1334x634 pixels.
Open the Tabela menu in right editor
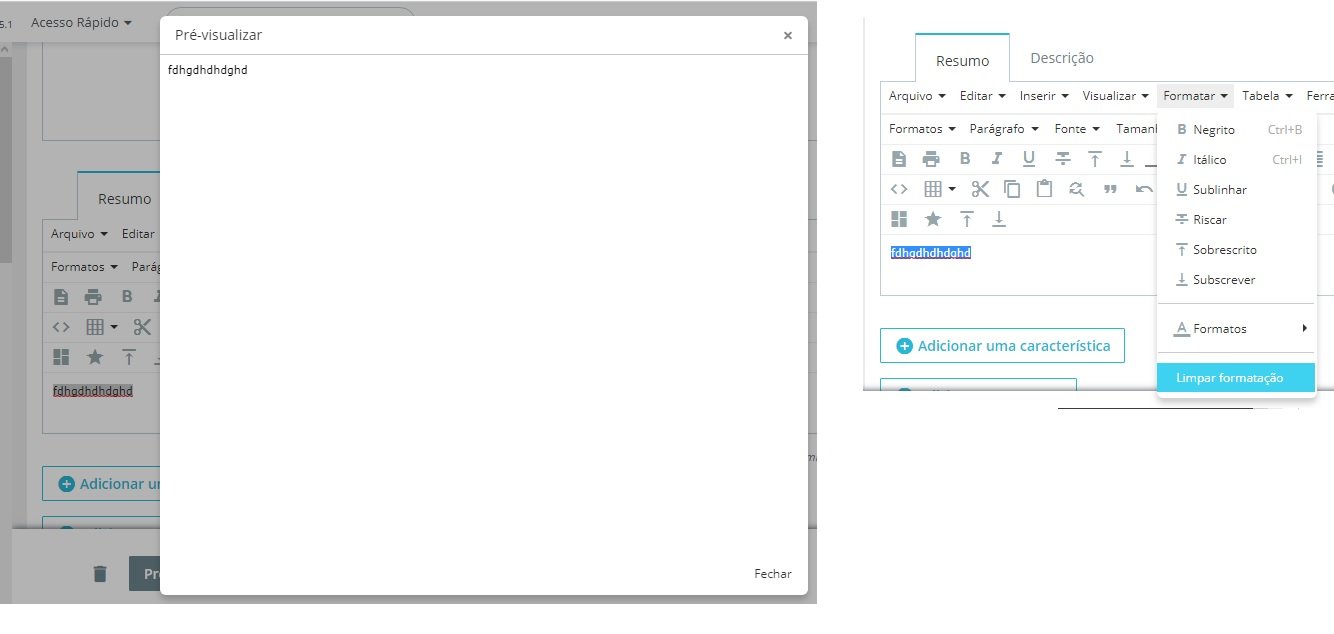click(x=1268, y=96)
